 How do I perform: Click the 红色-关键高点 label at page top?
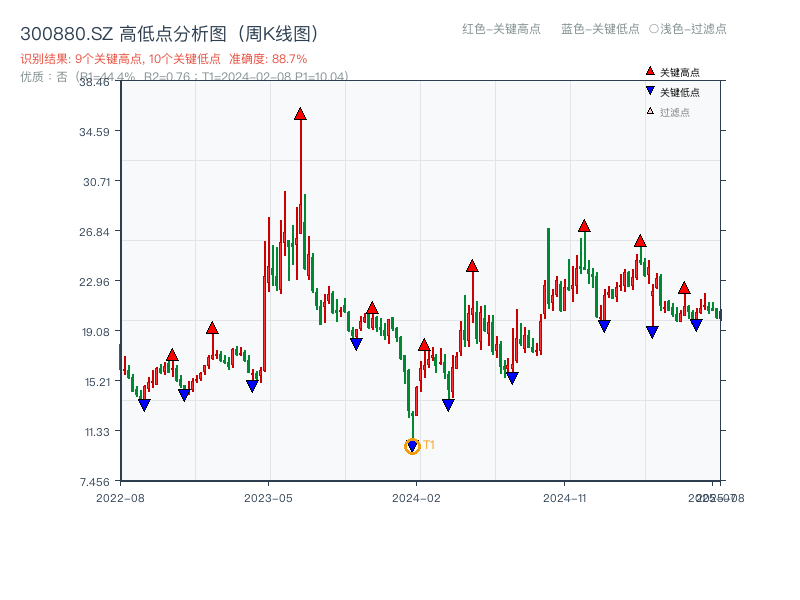[x=505, y=30]
